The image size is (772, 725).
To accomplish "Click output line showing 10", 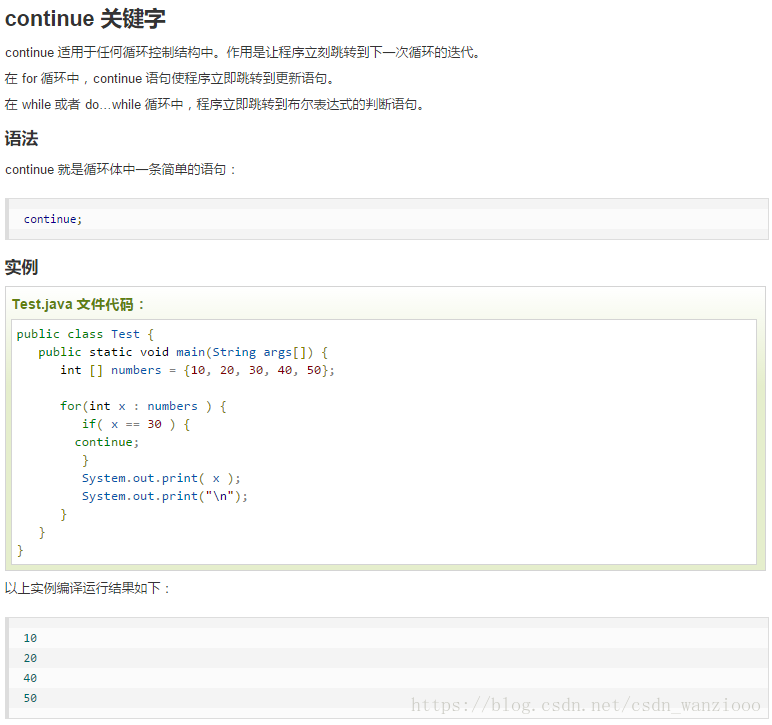I will [x=30, y=638].
